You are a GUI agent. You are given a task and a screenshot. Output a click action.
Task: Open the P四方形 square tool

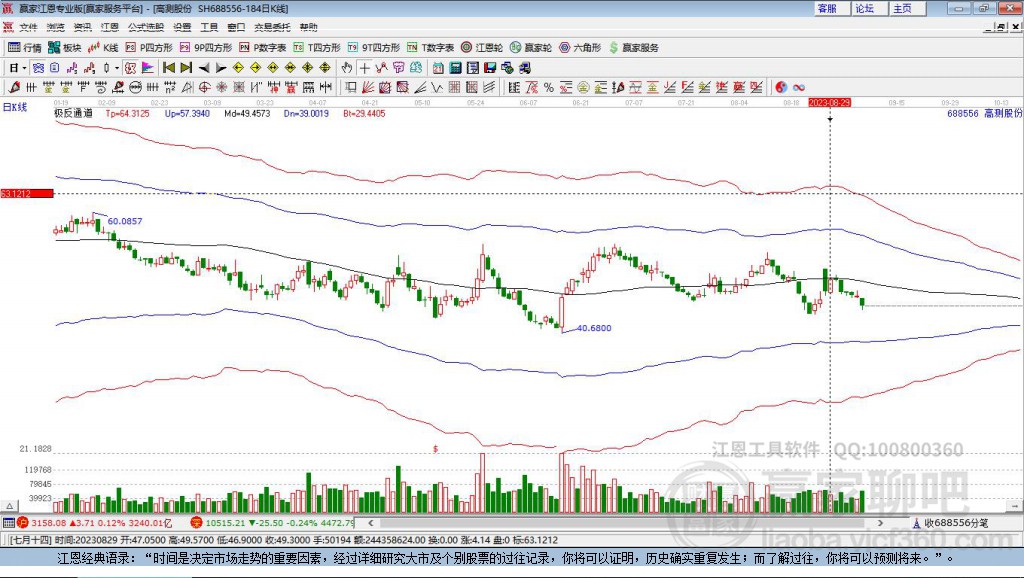click(148, 48)
